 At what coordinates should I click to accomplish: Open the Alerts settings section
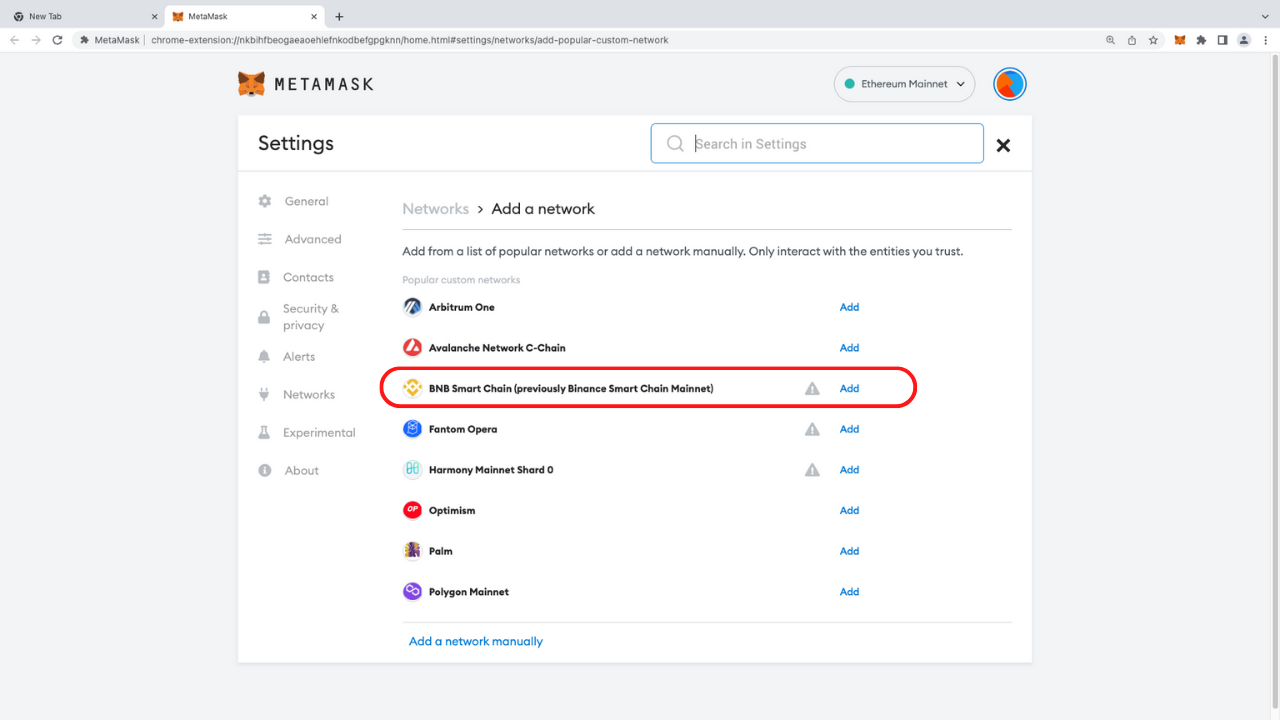pos(299,356)
